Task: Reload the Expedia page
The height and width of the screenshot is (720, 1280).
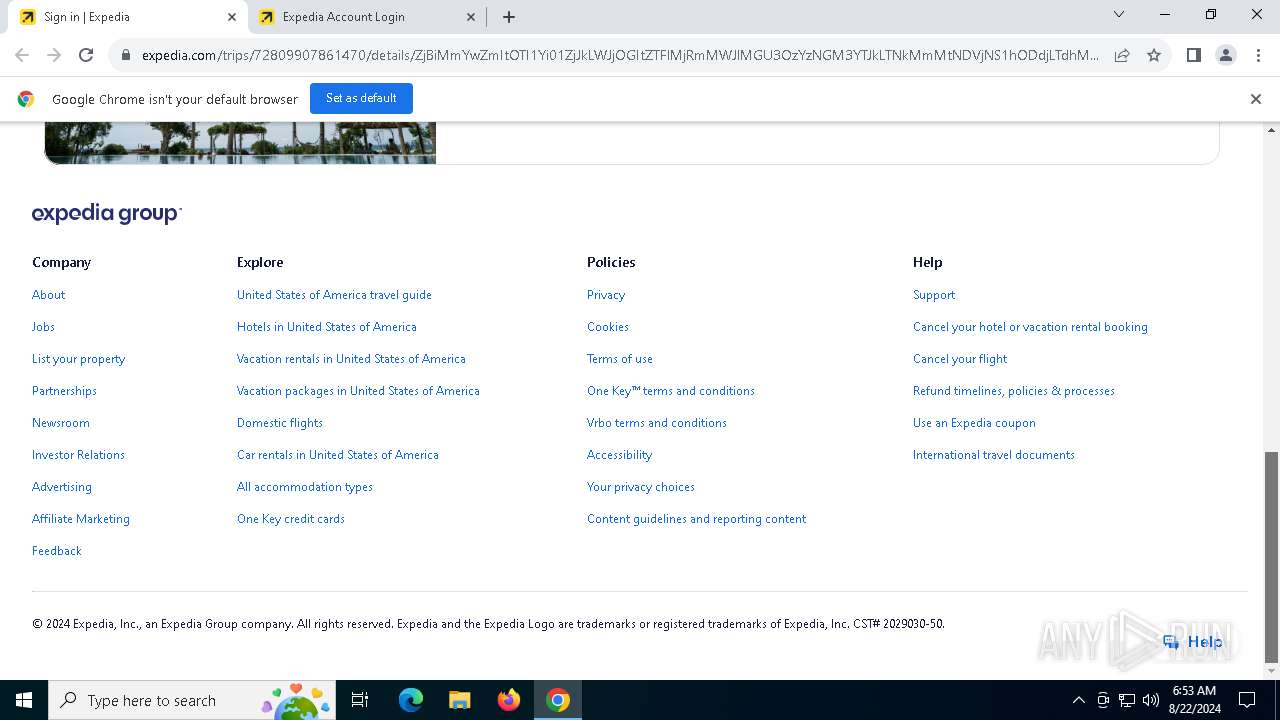Action: pos(86,55)
